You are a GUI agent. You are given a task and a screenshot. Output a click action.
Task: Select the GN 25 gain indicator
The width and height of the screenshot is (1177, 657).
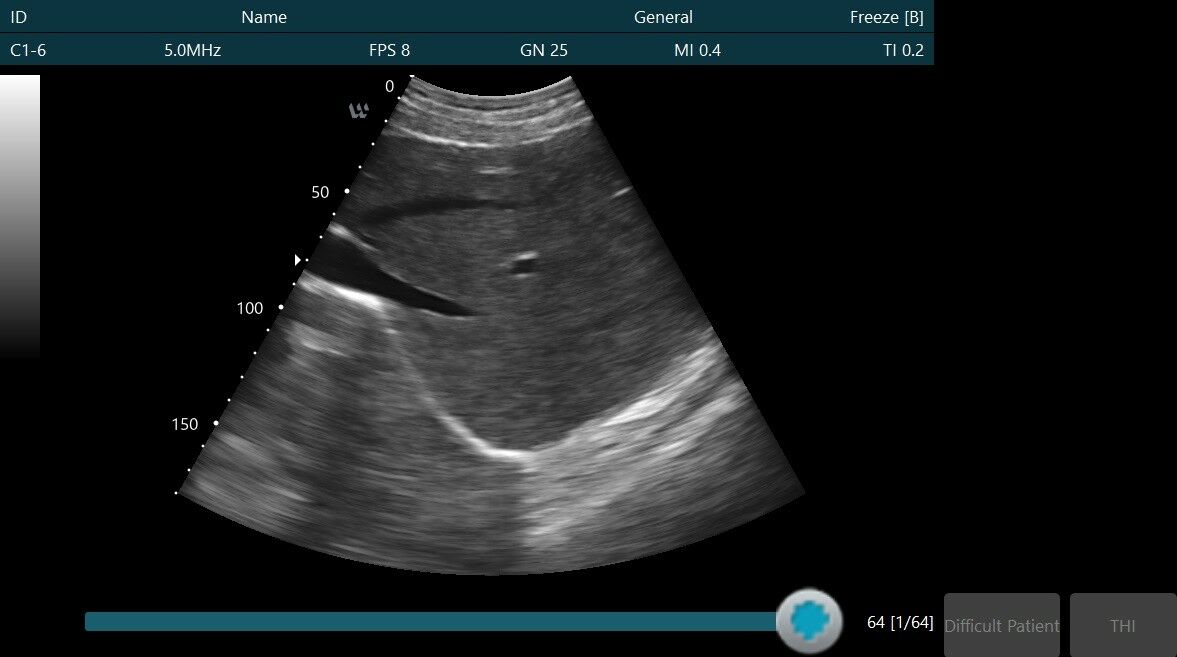click(x=545, y=50)
